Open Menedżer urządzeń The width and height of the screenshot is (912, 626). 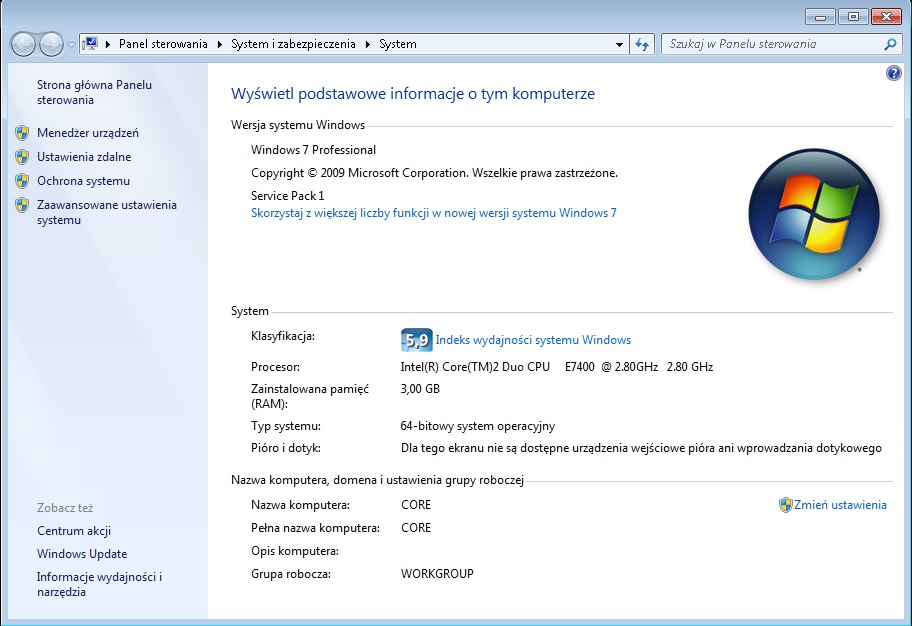88,133
